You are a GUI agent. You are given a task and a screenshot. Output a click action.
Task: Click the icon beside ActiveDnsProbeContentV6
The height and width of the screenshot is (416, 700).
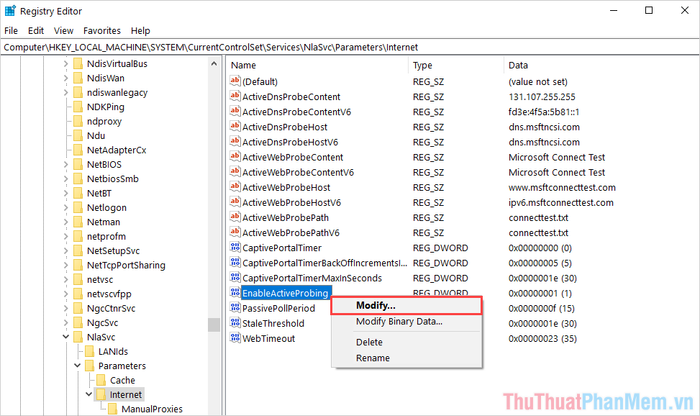[235, 111]
